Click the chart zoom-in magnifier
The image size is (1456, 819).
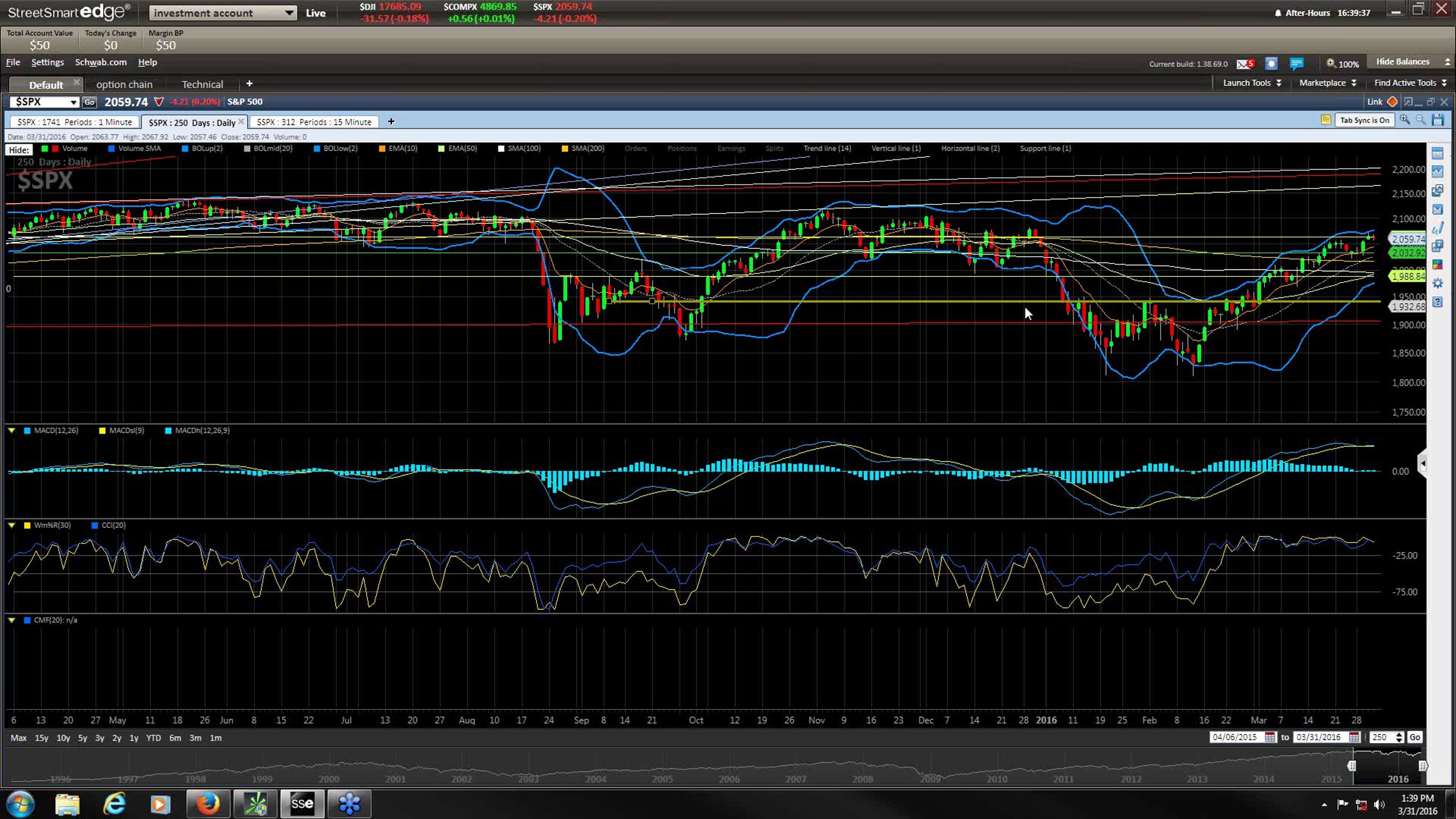click(1404, 120)
